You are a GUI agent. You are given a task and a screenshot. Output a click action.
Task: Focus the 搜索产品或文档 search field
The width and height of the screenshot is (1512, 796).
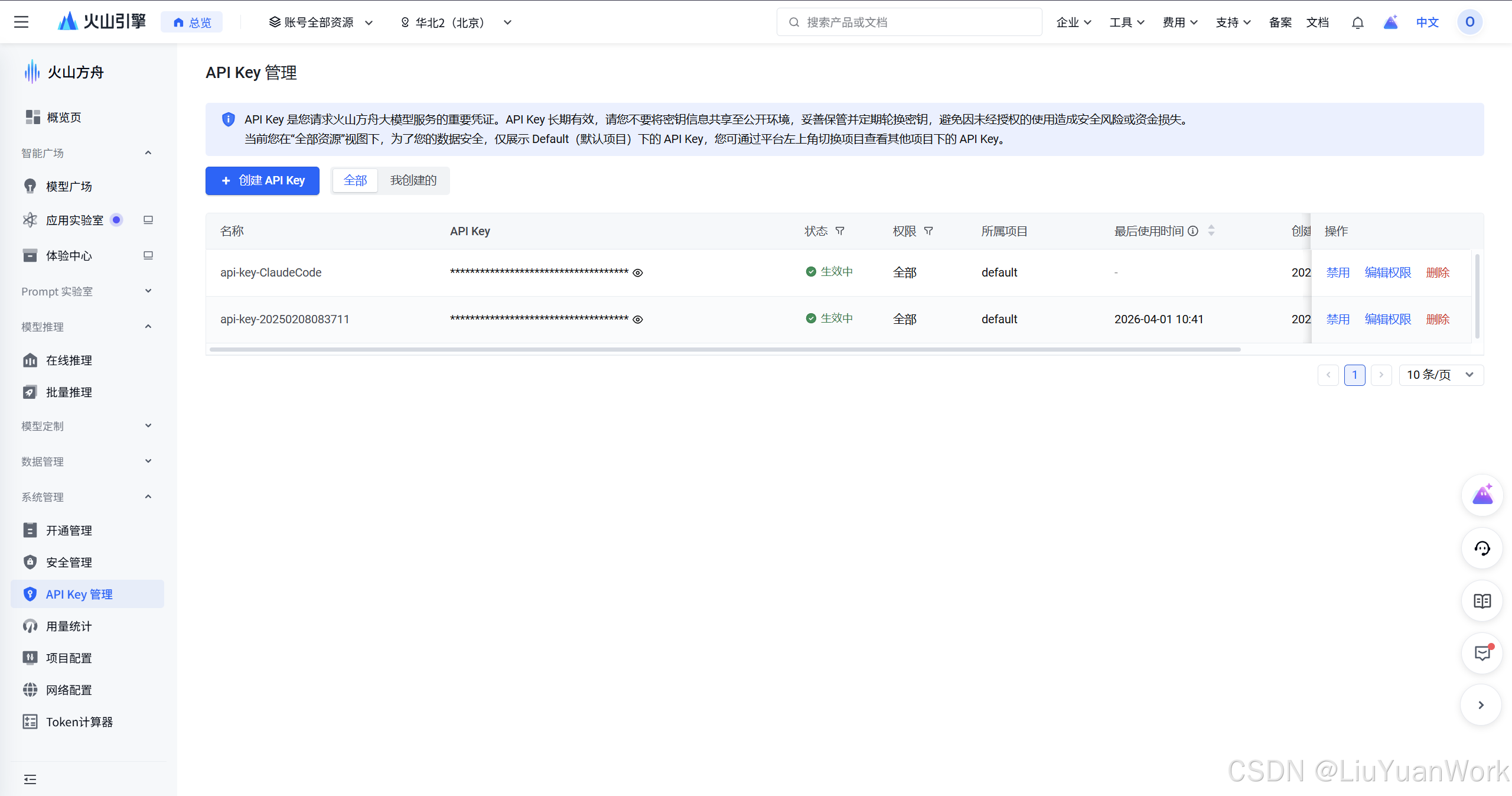(x=910, y=22)
